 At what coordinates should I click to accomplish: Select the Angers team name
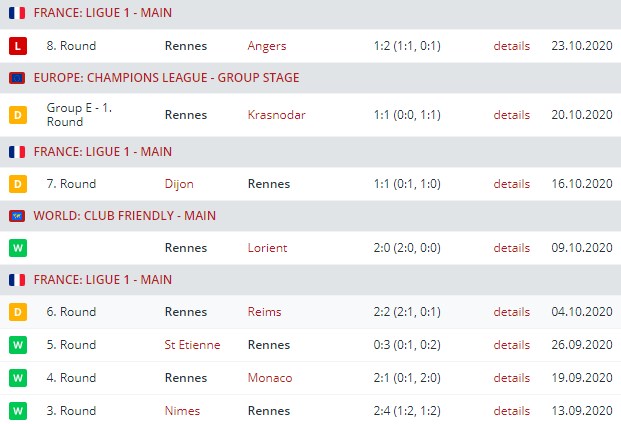click(267, 46)
